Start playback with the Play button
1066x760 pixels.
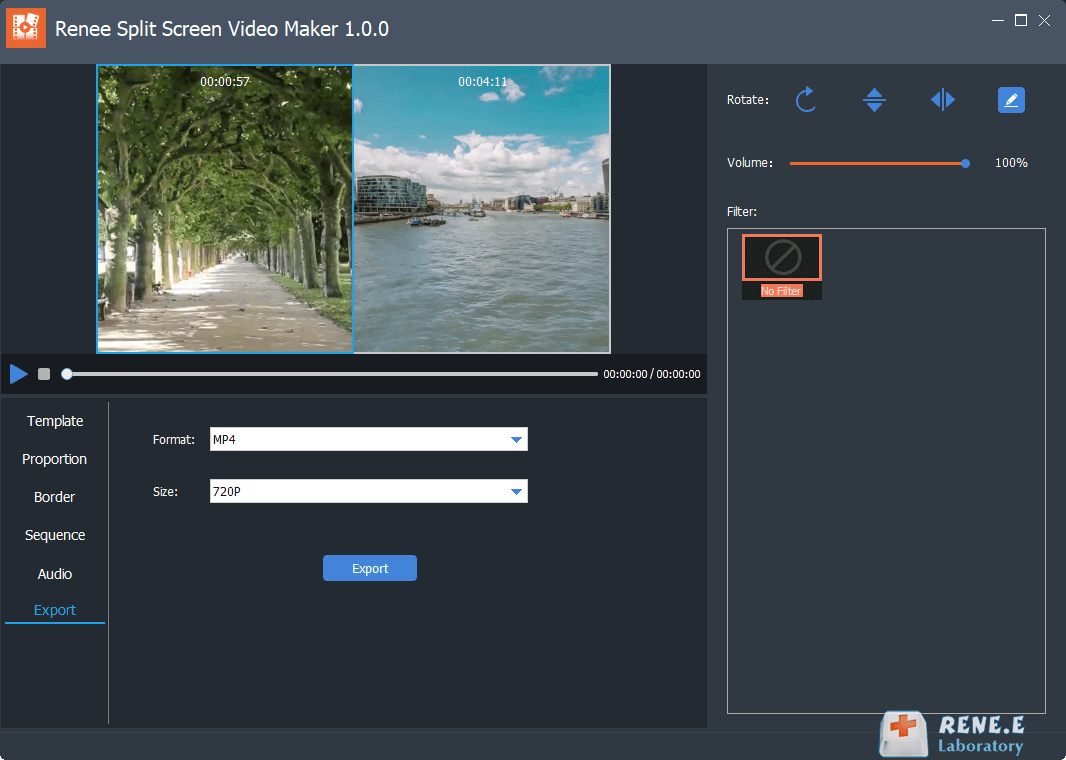tap(18, 373)
